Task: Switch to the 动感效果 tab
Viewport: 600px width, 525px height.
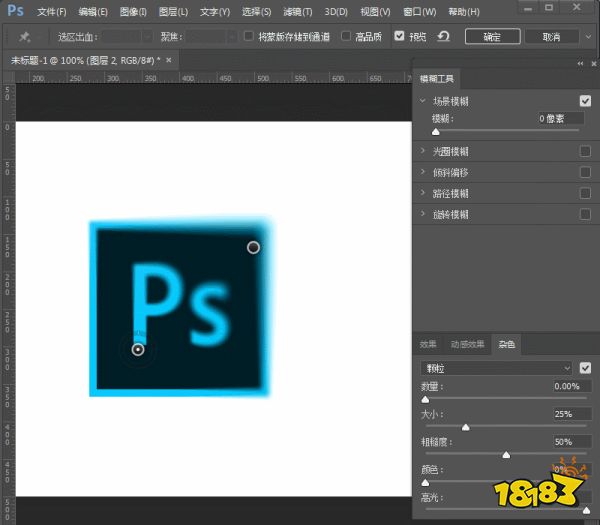Action: (469, 344)
